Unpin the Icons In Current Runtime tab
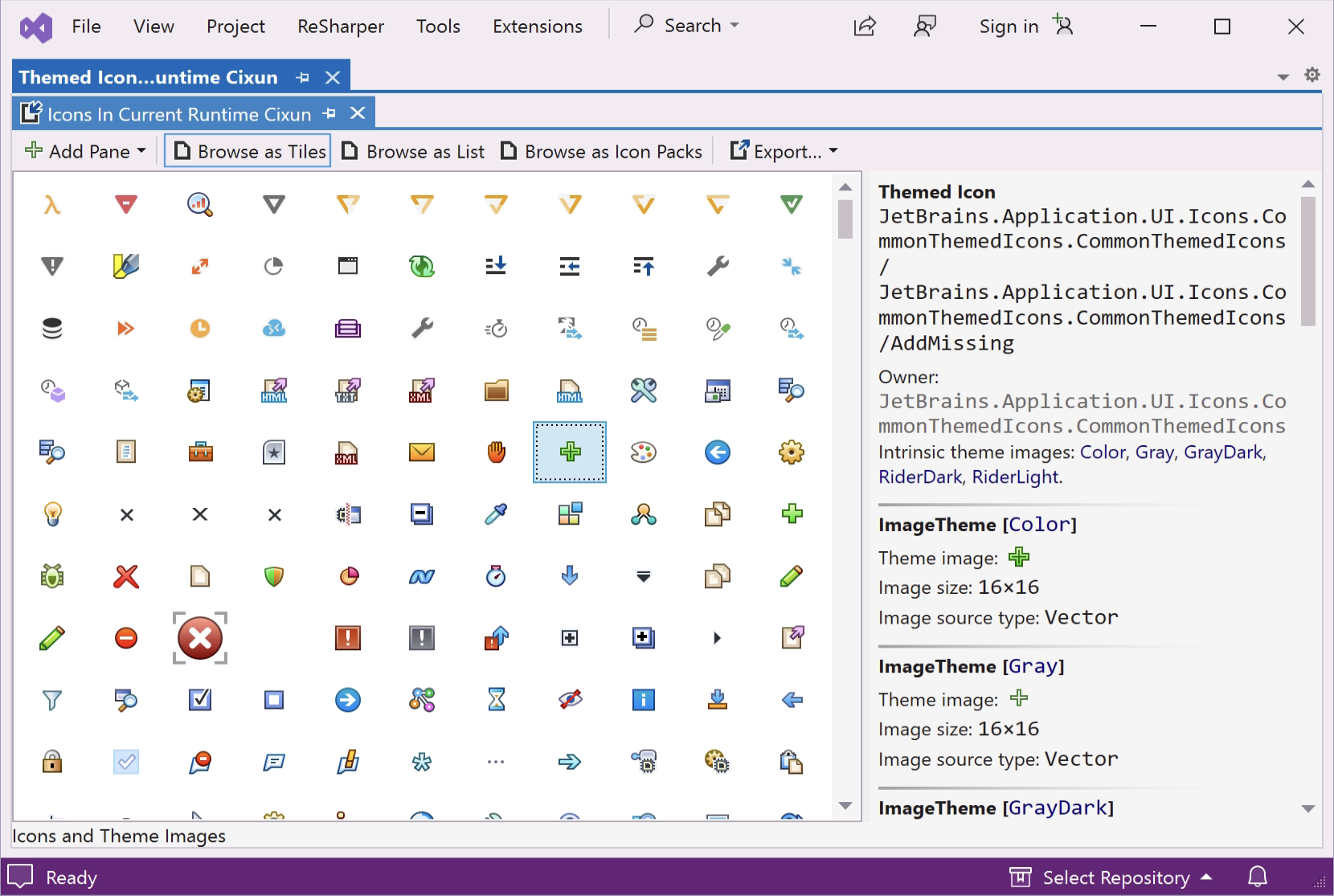Screen dimensions: 1334x896 329,113
